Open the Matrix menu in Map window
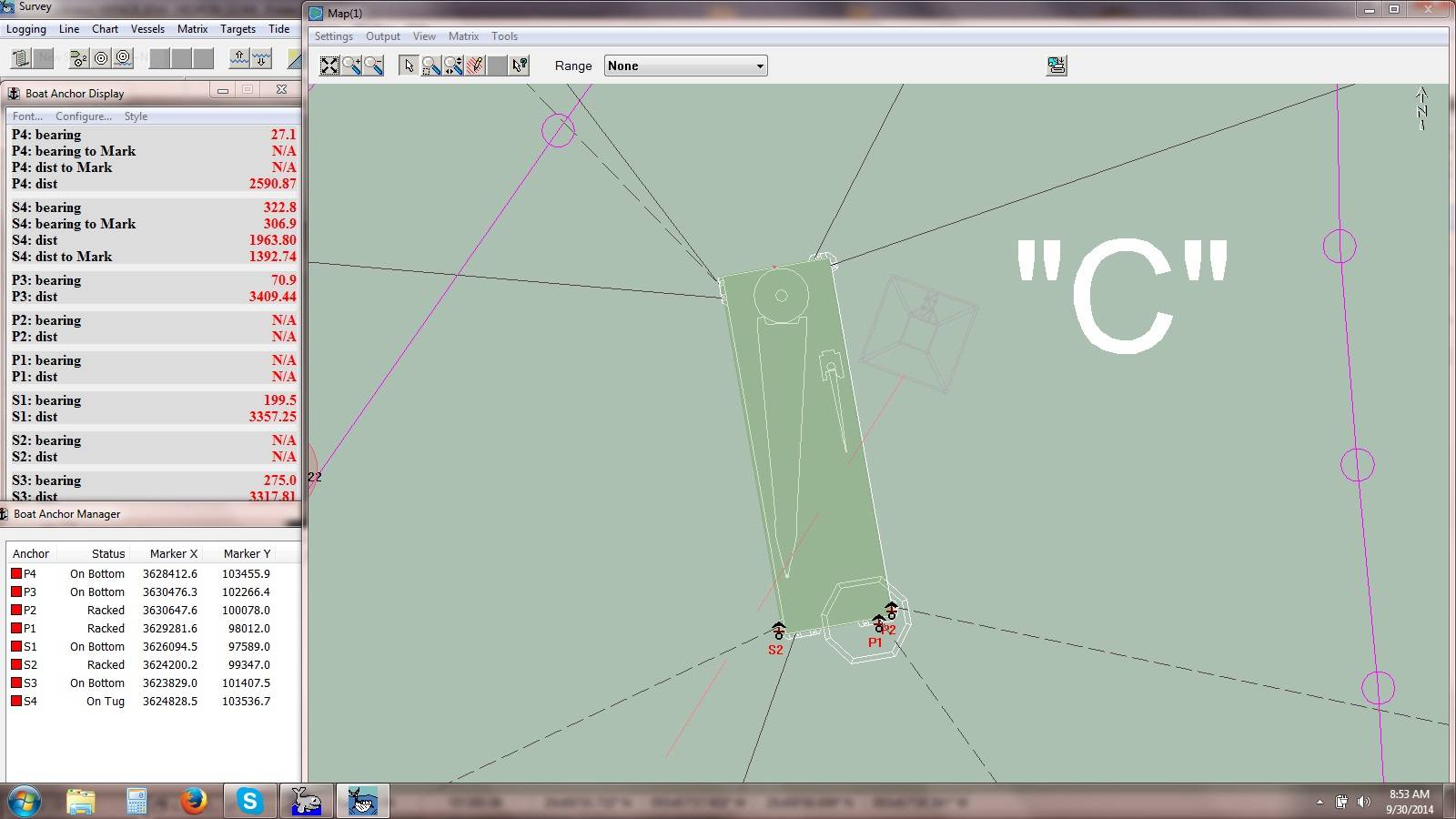The height and width of the screenshot is (819, 1456). coord(463,36)
